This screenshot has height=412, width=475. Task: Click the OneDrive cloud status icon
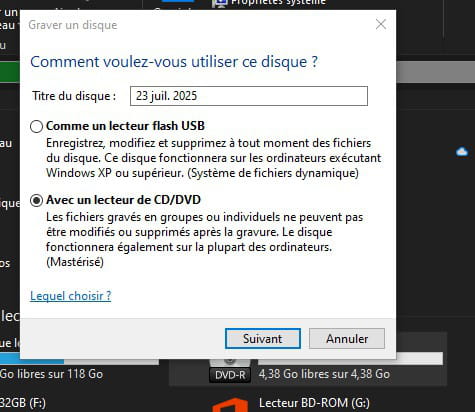462,152
